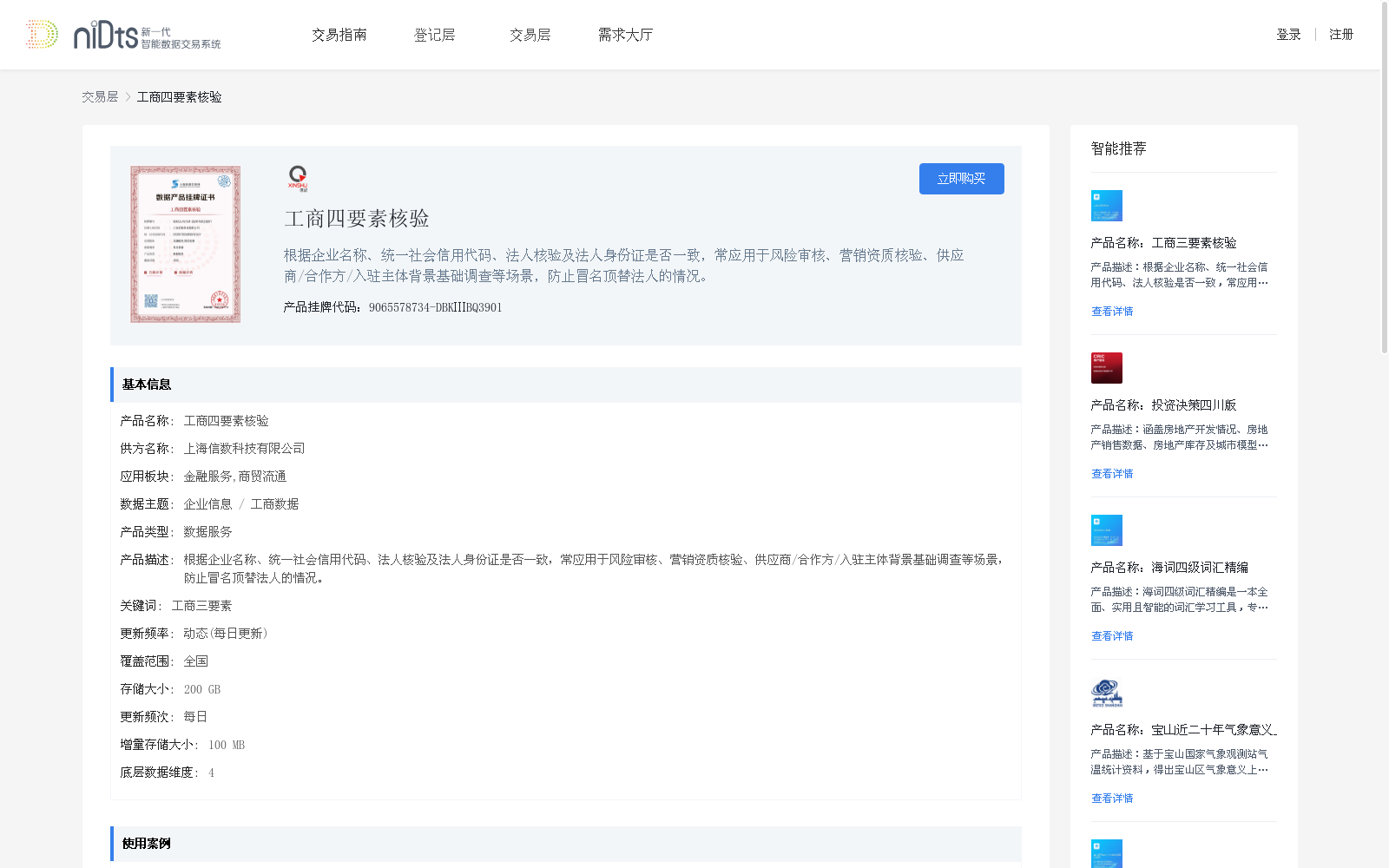Click recommended title 产品名称:工商三要素核验
The width and height of the screenshot is (1389, 868).
tap(1163, 243)
